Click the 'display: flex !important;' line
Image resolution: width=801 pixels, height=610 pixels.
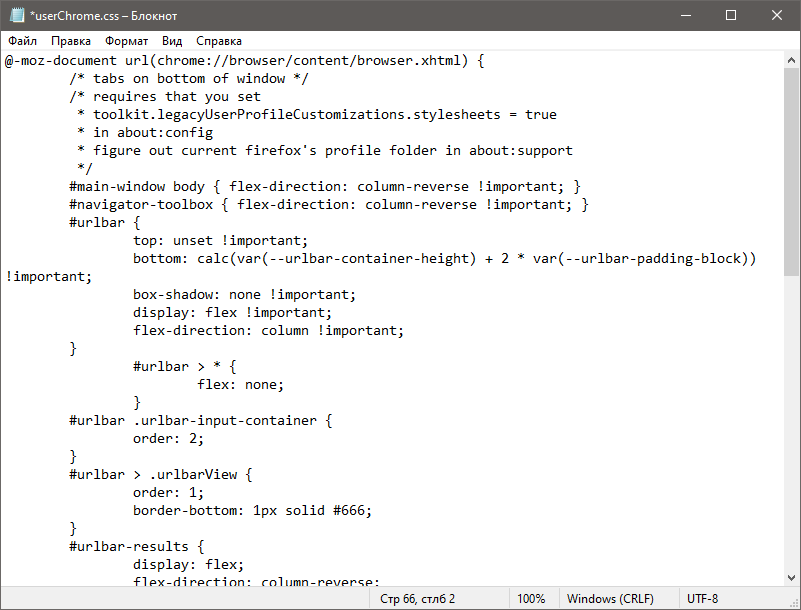(x=232, y=312)
